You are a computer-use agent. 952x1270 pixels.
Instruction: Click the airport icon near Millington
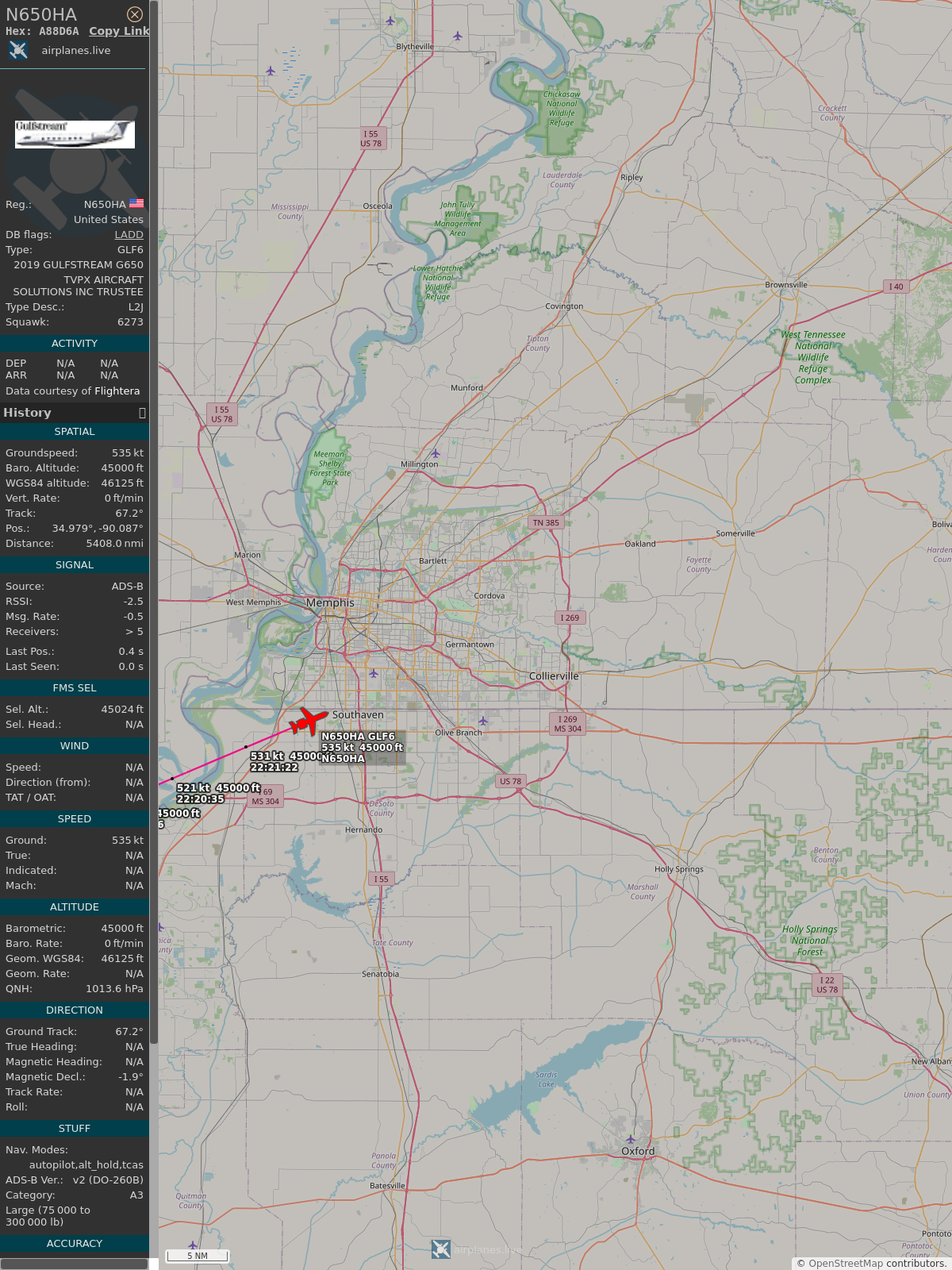pyautogui.click(x=435, y=453)
